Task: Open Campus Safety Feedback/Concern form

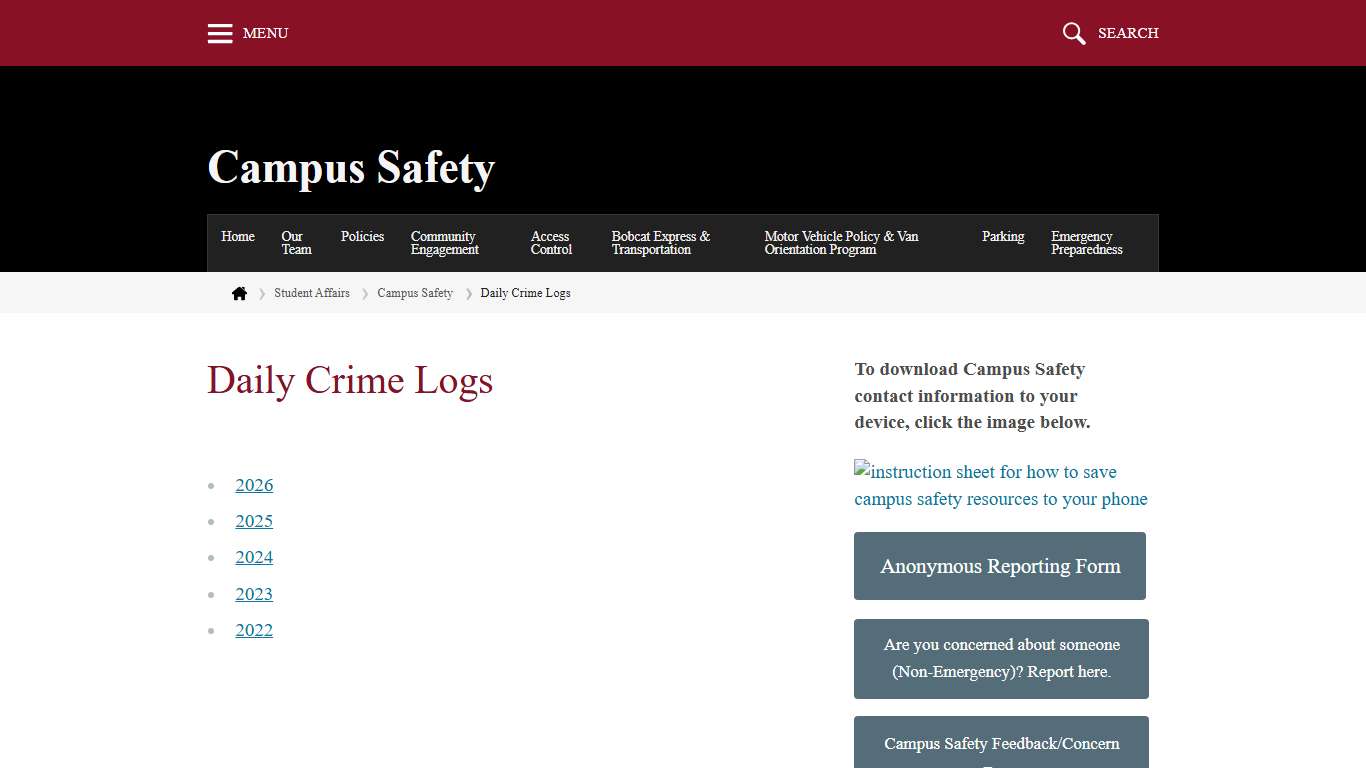Action: [1000, 744]
